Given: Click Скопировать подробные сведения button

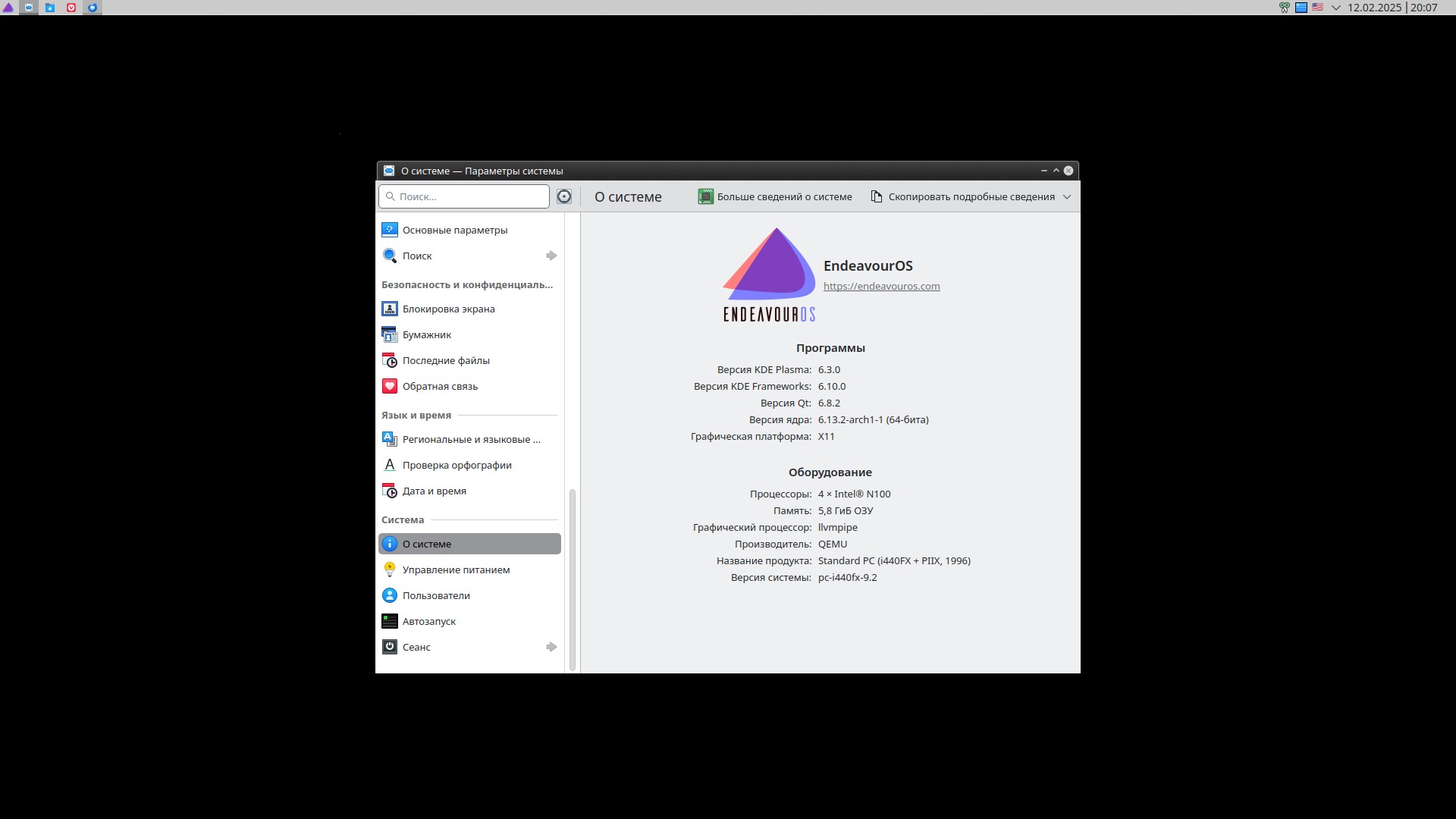Looking at the screenshot, I should click(x=962, y=196).
